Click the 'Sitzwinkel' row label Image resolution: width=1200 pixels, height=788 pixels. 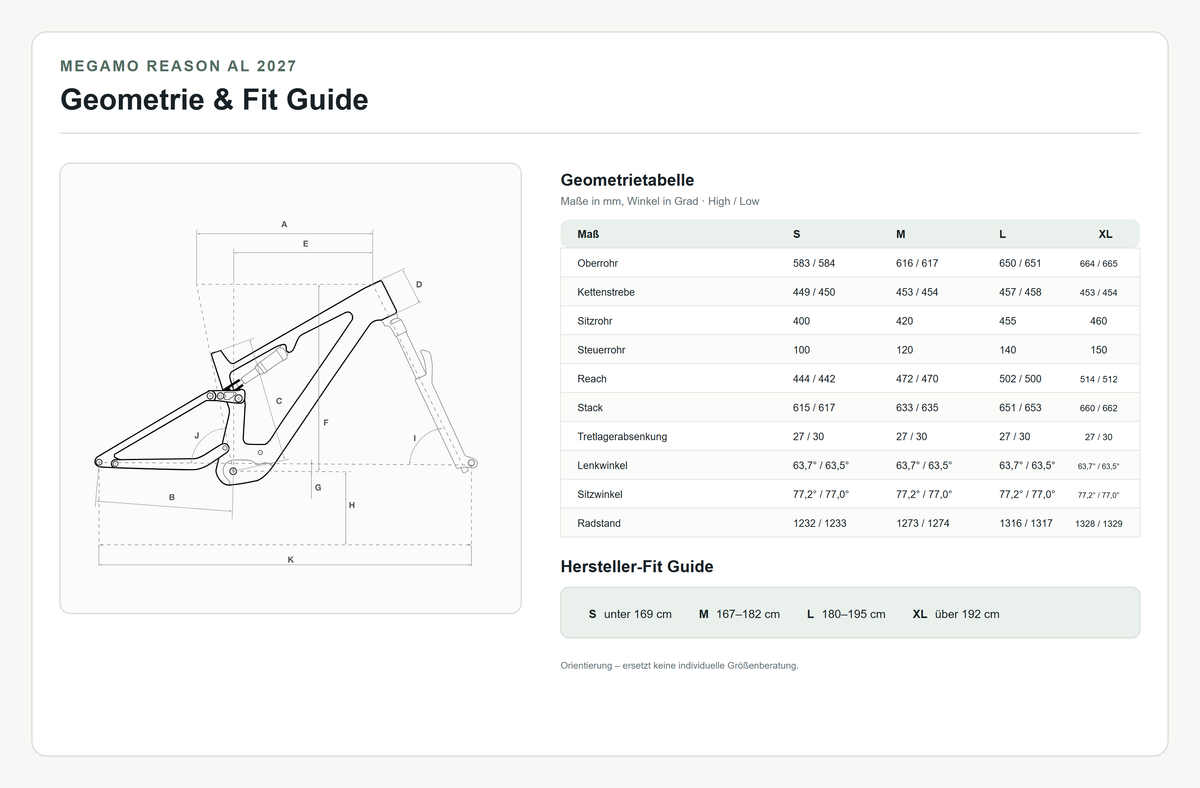(x=600, y=495)
